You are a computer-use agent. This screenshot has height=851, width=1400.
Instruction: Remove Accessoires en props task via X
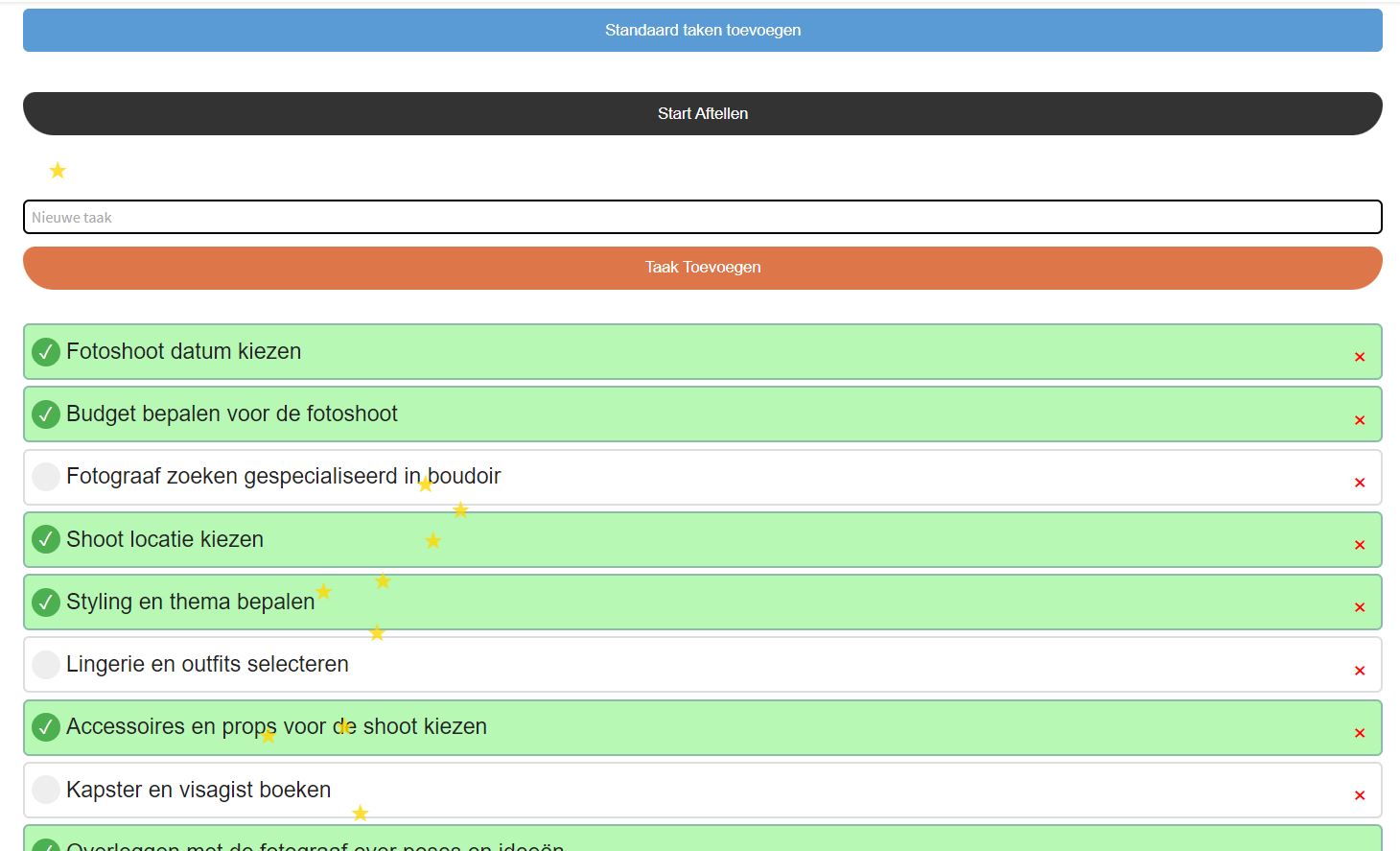(x=1360, y=733)
